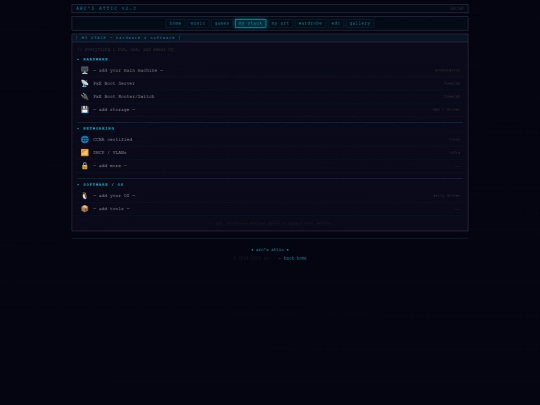Open the my art tab
The image size is (540, 405).
(x=280, y=23)
